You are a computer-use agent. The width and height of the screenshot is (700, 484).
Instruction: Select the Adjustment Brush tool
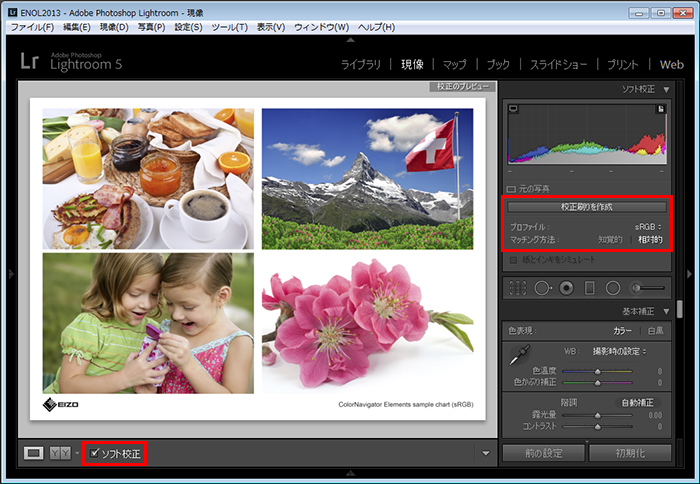[x=647, y=288]
